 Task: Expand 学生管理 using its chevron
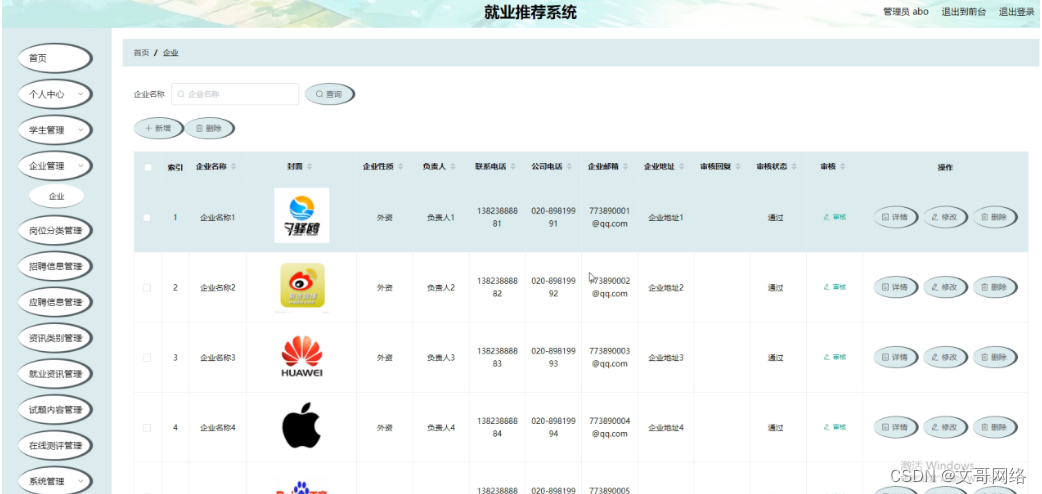[x=80, y=130]
